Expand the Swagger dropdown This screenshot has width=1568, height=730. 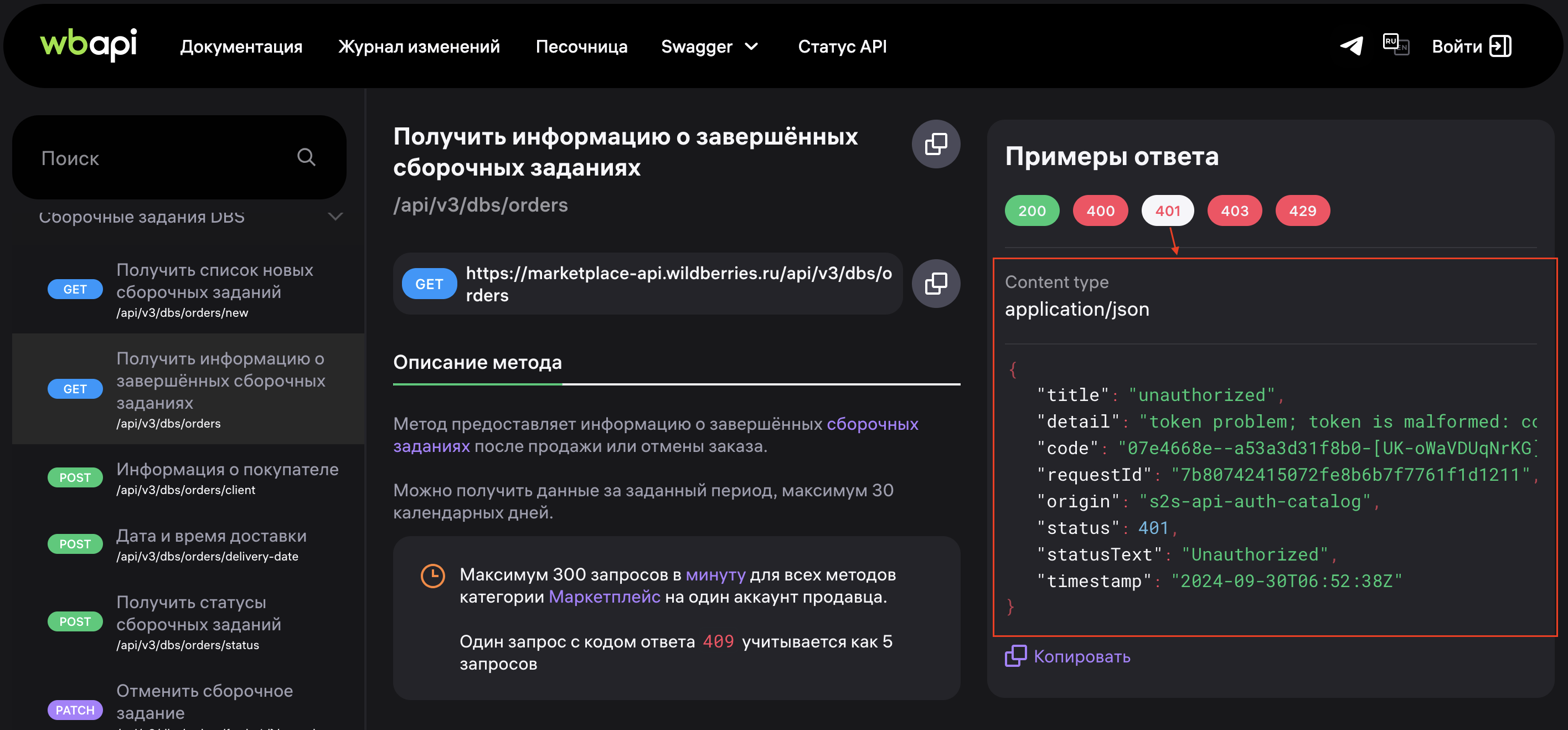click(x=709, y=47)
